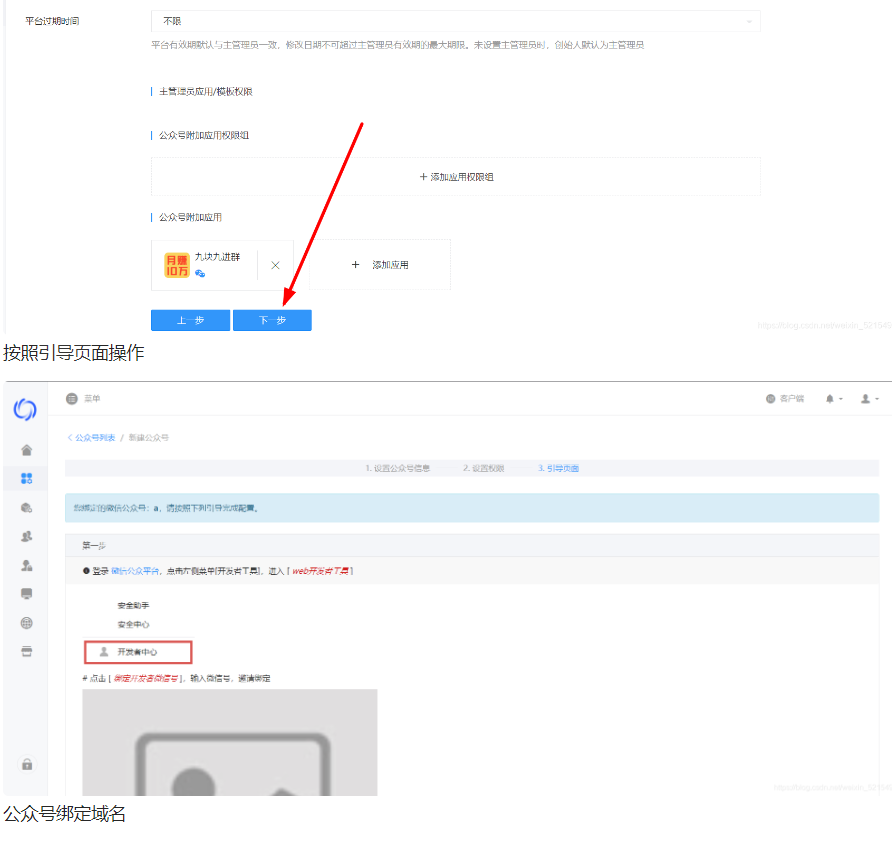Click the user-with-lock icon in the sidebar
This screenshot has height=848, width=892.
pyautogui.click(x=26, y=564)
